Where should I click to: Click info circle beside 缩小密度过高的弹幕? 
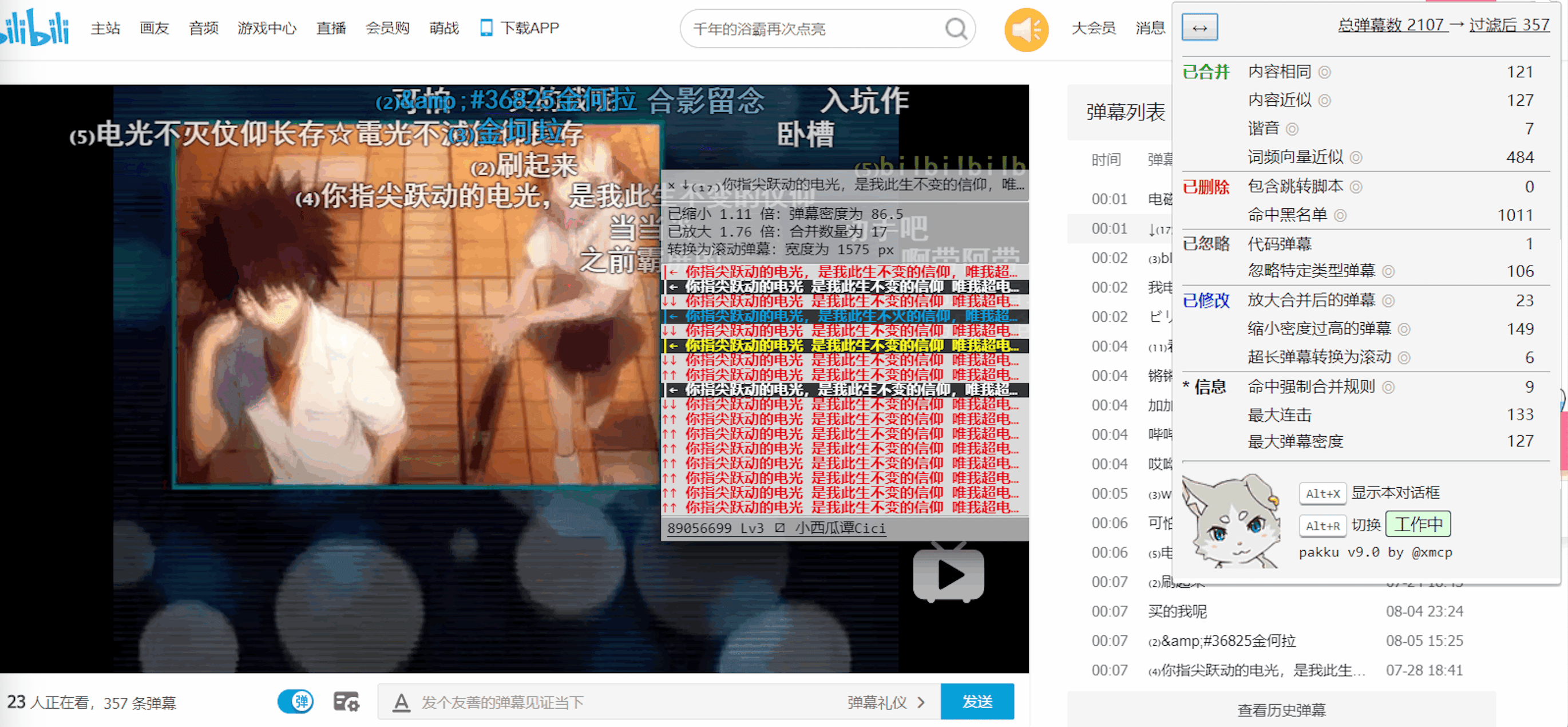(1404, 329)
